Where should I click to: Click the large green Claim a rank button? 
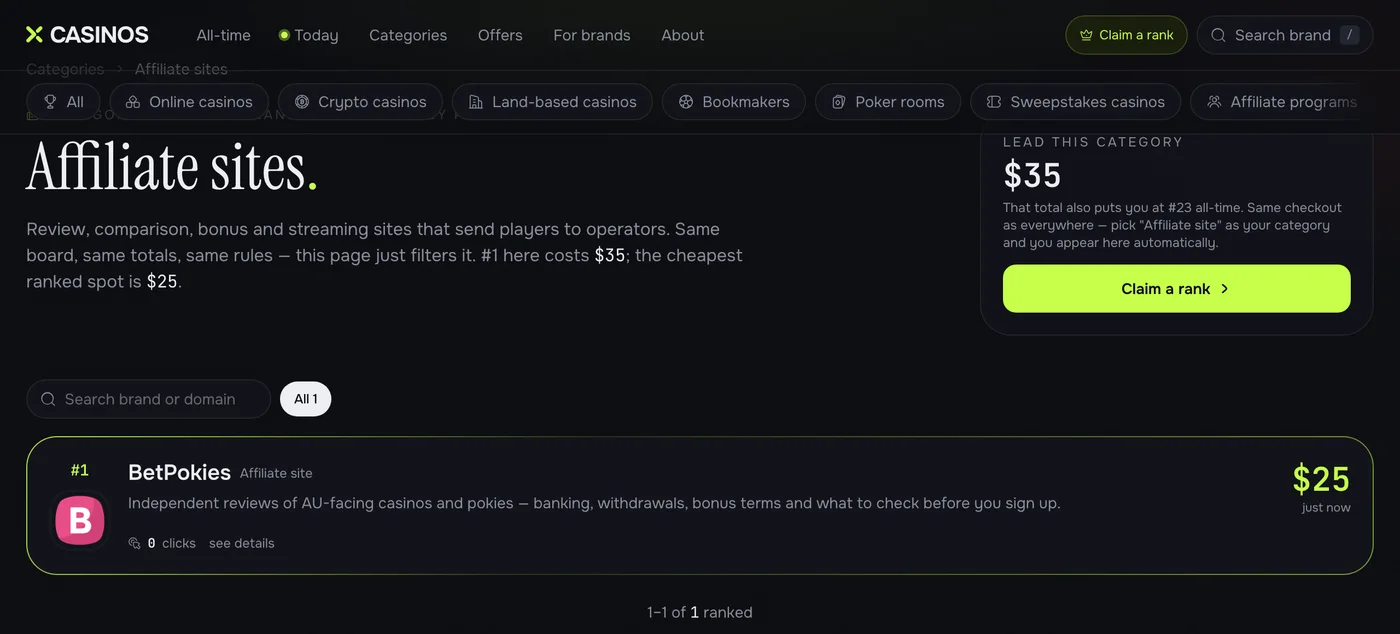pos(1176,288)
